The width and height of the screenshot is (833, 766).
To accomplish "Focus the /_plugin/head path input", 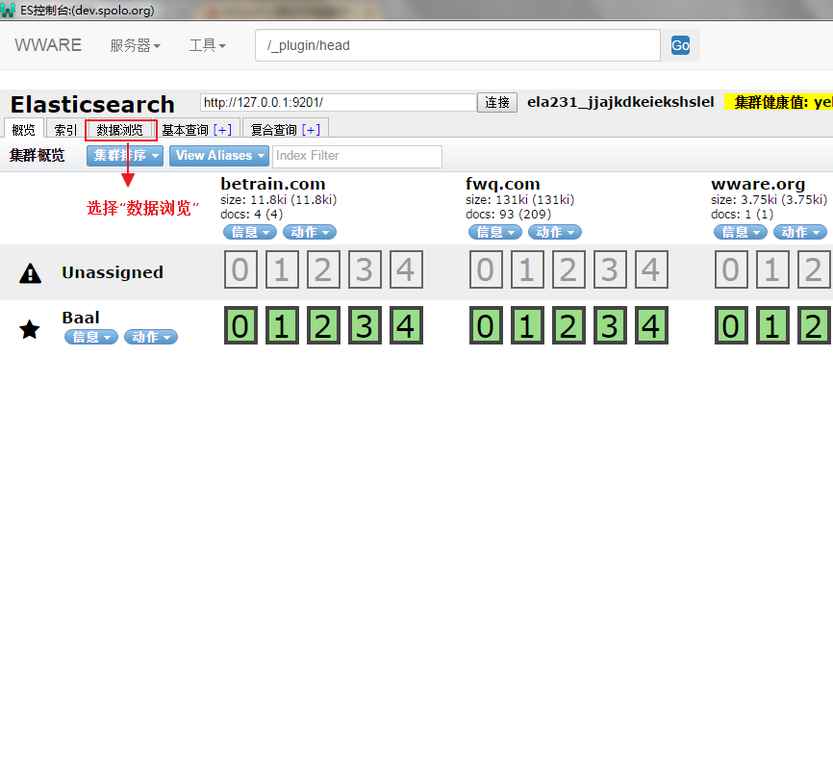I will click(458, 45).
